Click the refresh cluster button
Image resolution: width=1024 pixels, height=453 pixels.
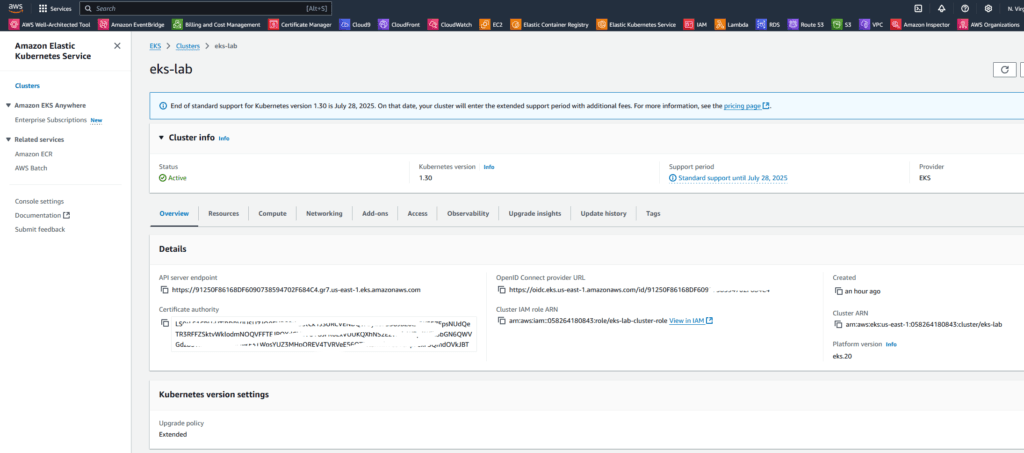(1004, 70)
